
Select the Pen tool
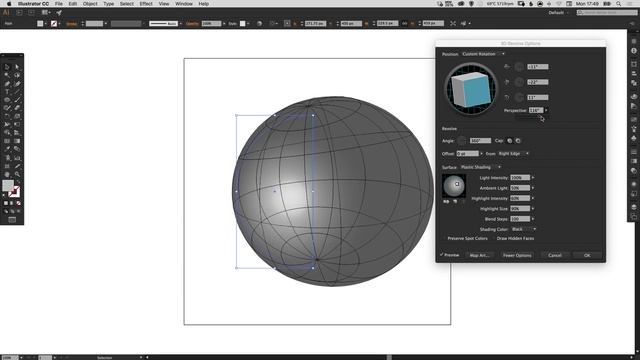tap(7, 83)
